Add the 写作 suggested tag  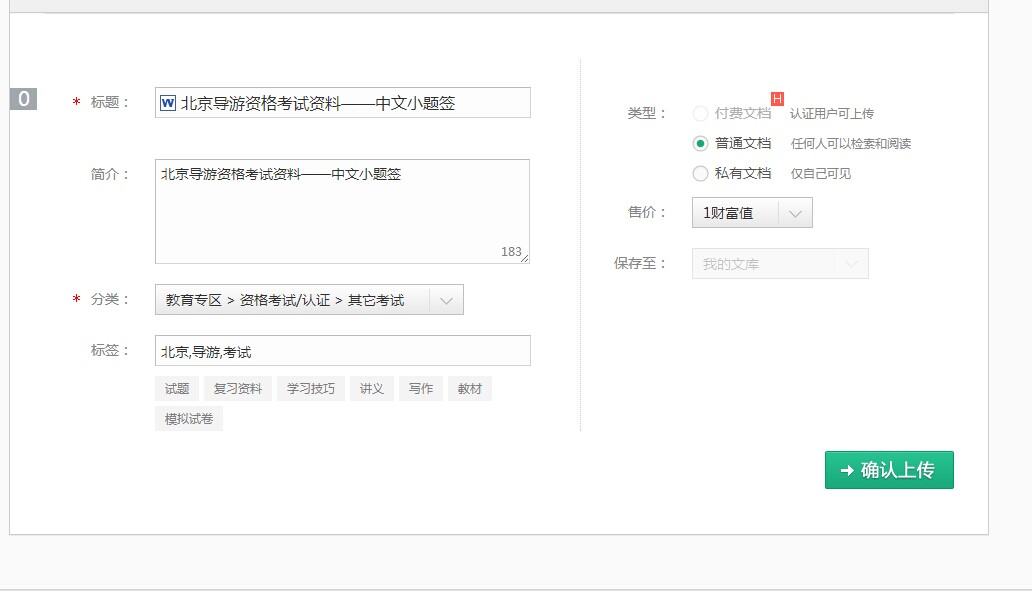[421, 389]
